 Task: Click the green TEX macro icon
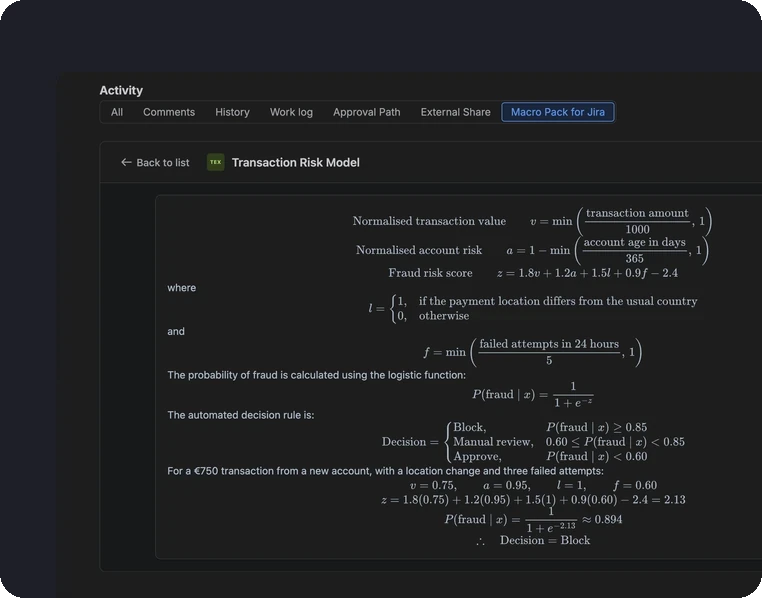coord(216,162)
